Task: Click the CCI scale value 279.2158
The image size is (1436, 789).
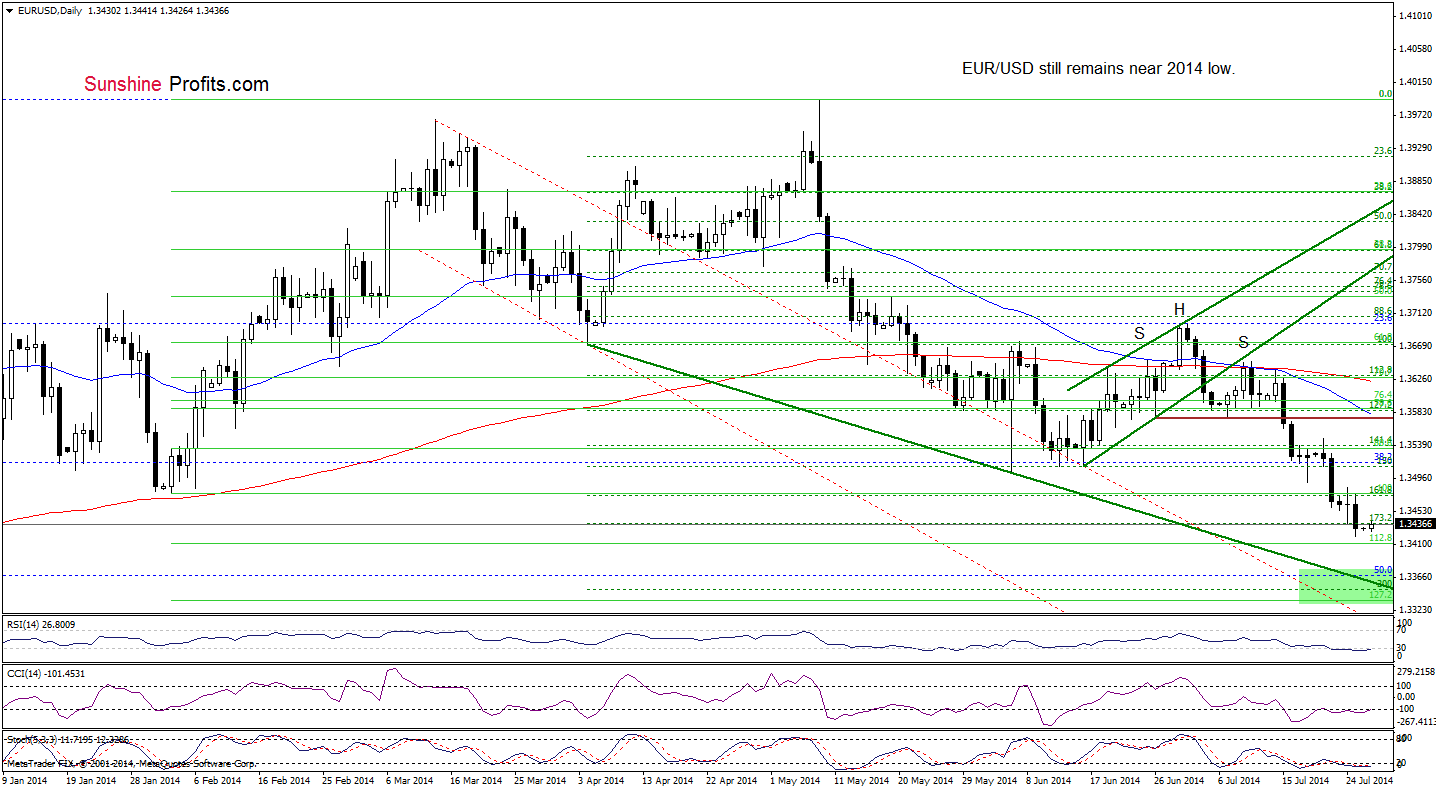Action: point(1416,671)
